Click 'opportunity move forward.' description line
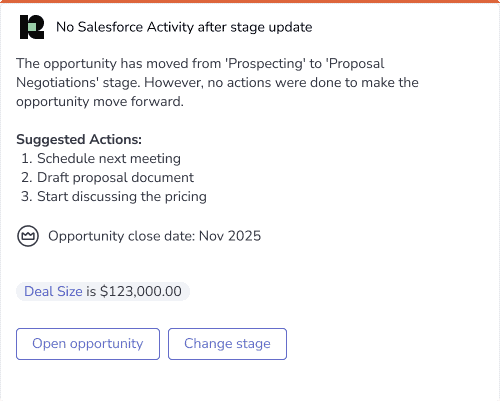 100,101
